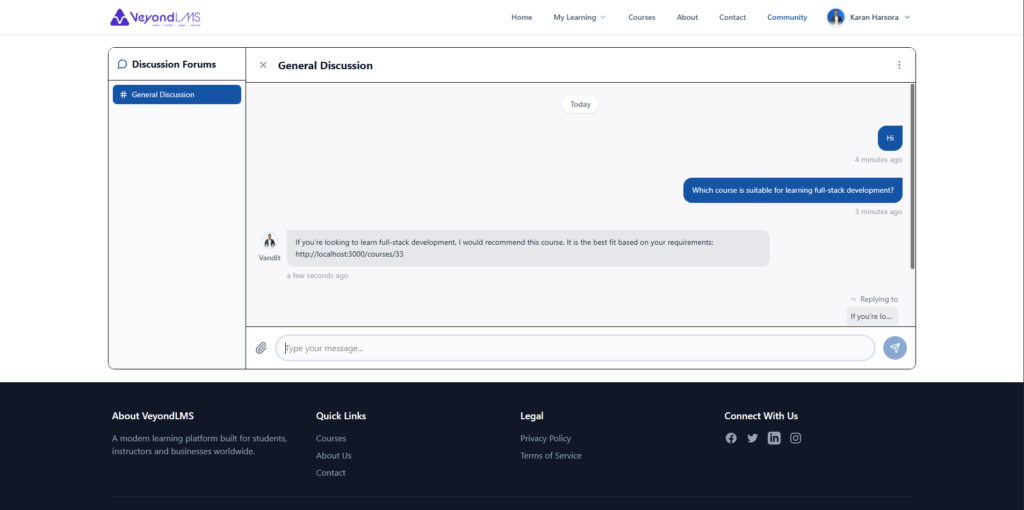Click the chat vertical scrollbar
1024x510 pixels.
click(912, 176)
